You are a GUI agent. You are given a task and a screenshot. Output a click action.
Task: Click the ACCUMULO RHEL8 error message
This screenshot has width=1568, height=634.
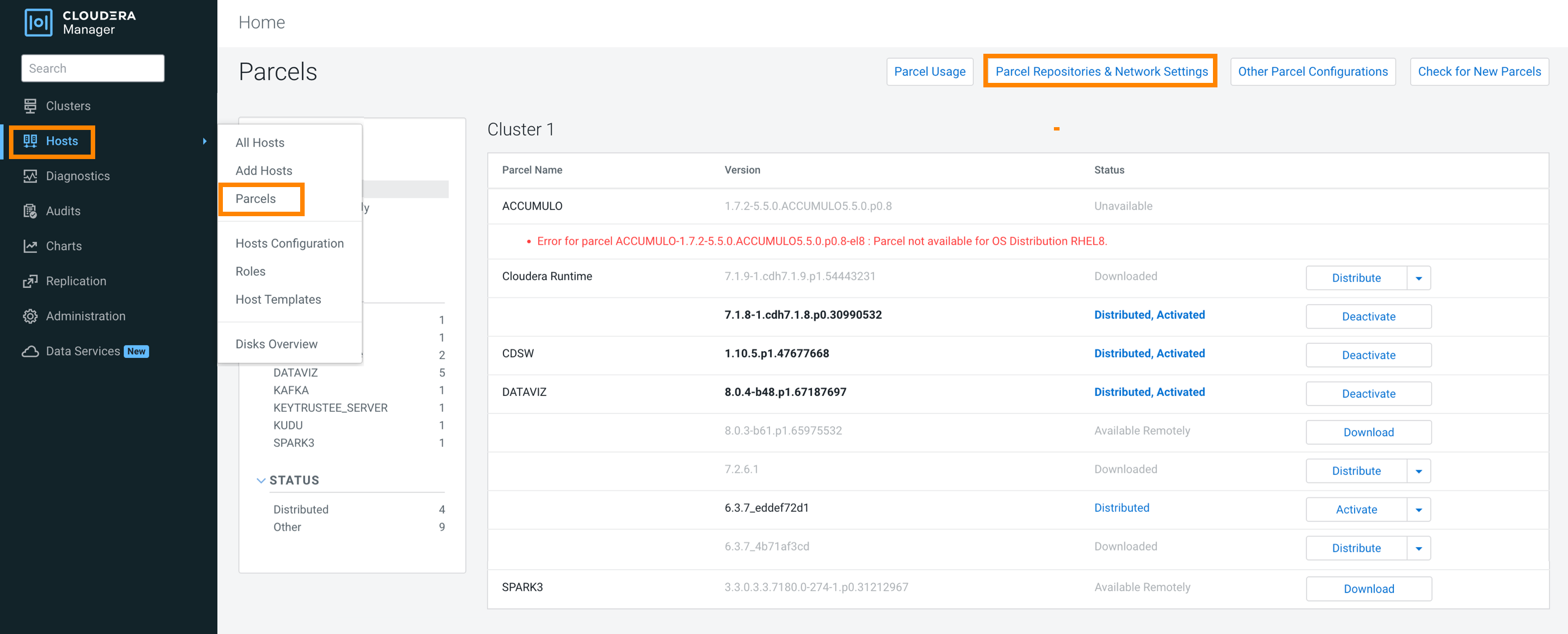822,241
